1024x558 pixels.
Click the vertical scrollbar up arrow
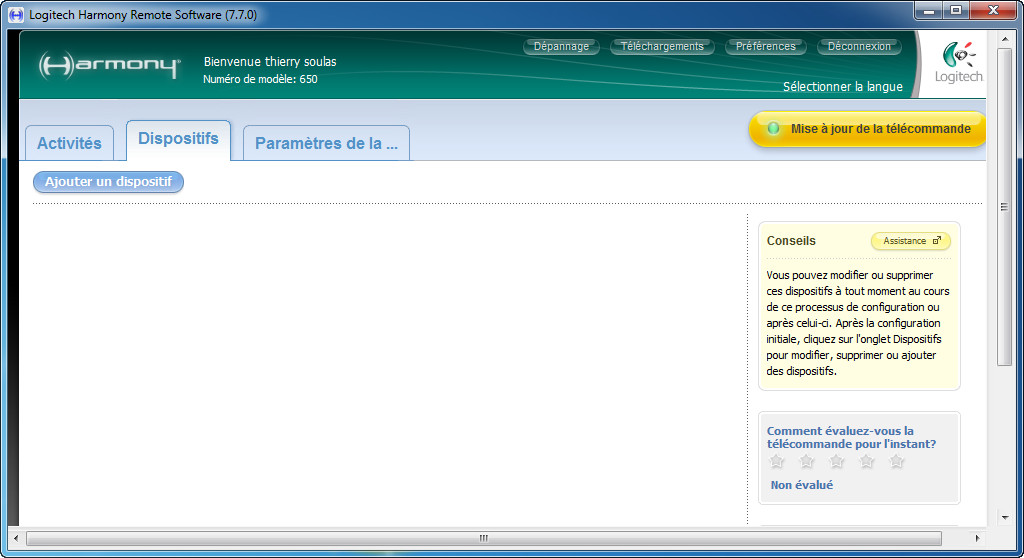(1004, 39)
